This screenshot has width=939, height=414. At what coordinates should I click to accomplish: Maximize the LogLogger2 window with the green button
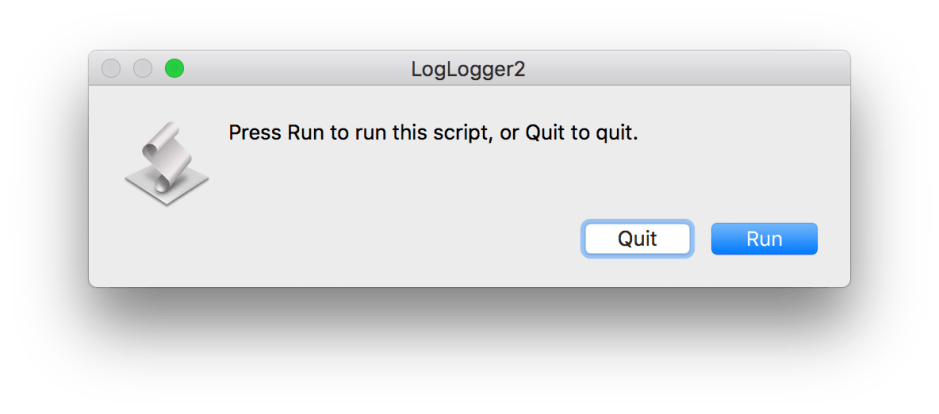[174, 69]
